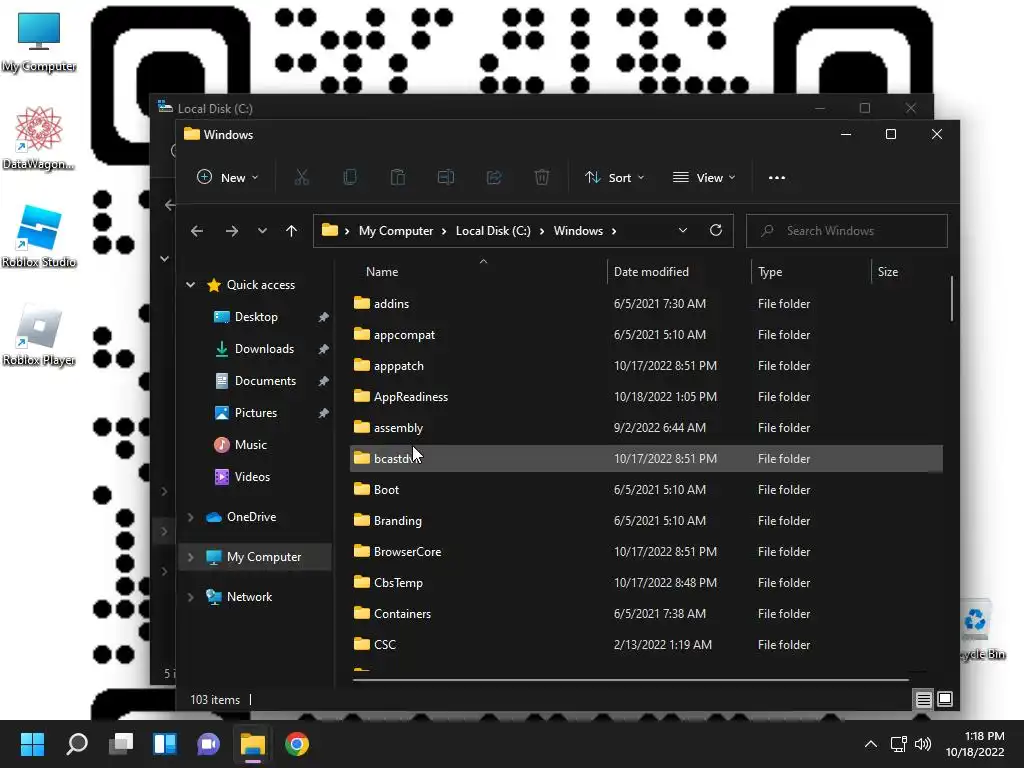The image size is (1024, 768).
Task: Switch to large thumbnails view icon
Action: pos(945,699)
